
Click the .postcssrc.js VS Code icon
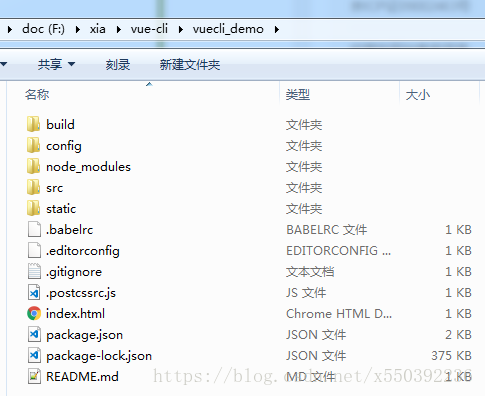[x=34, y=292]
